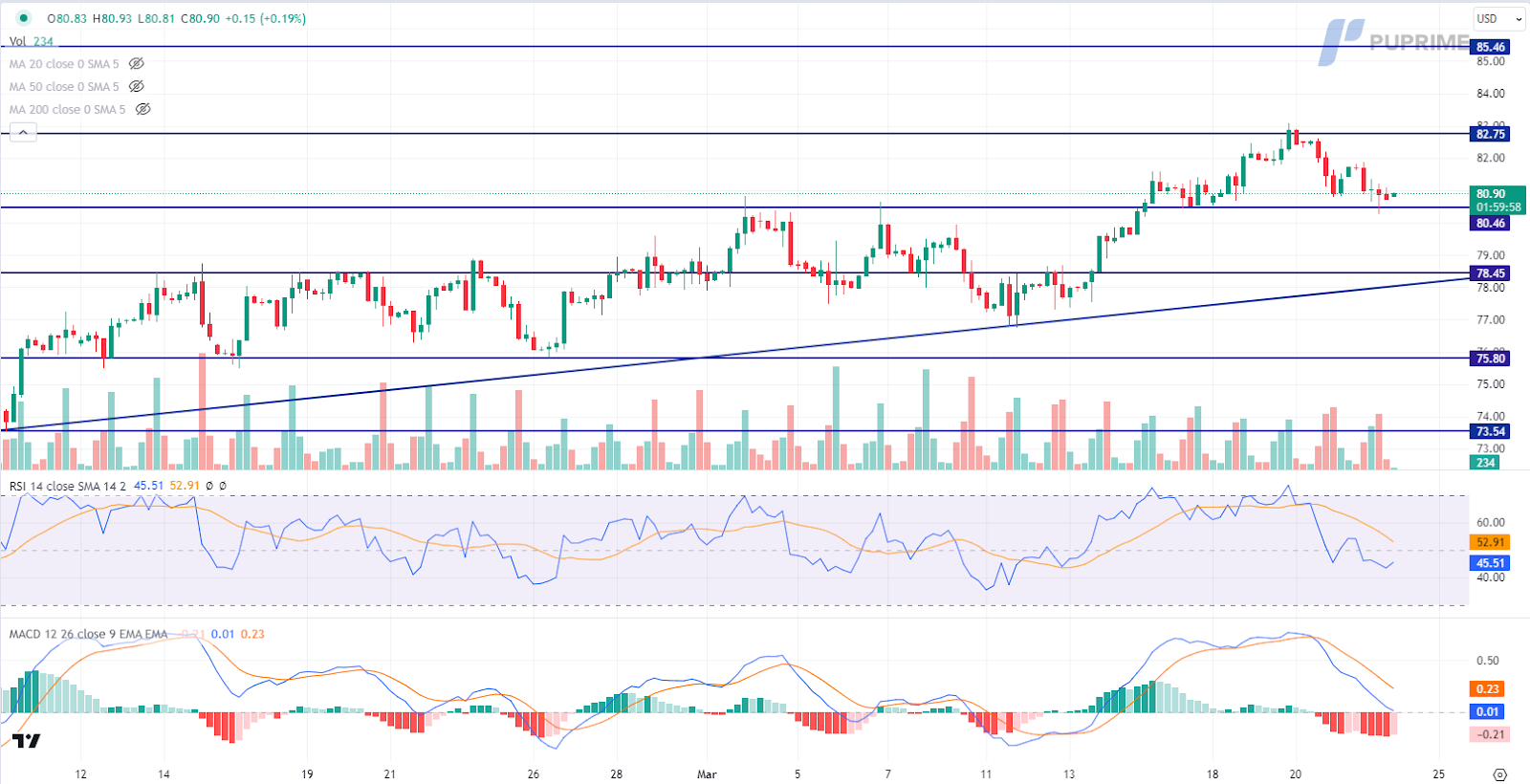Open chart settings gear on the time axis

point(1499,774)
